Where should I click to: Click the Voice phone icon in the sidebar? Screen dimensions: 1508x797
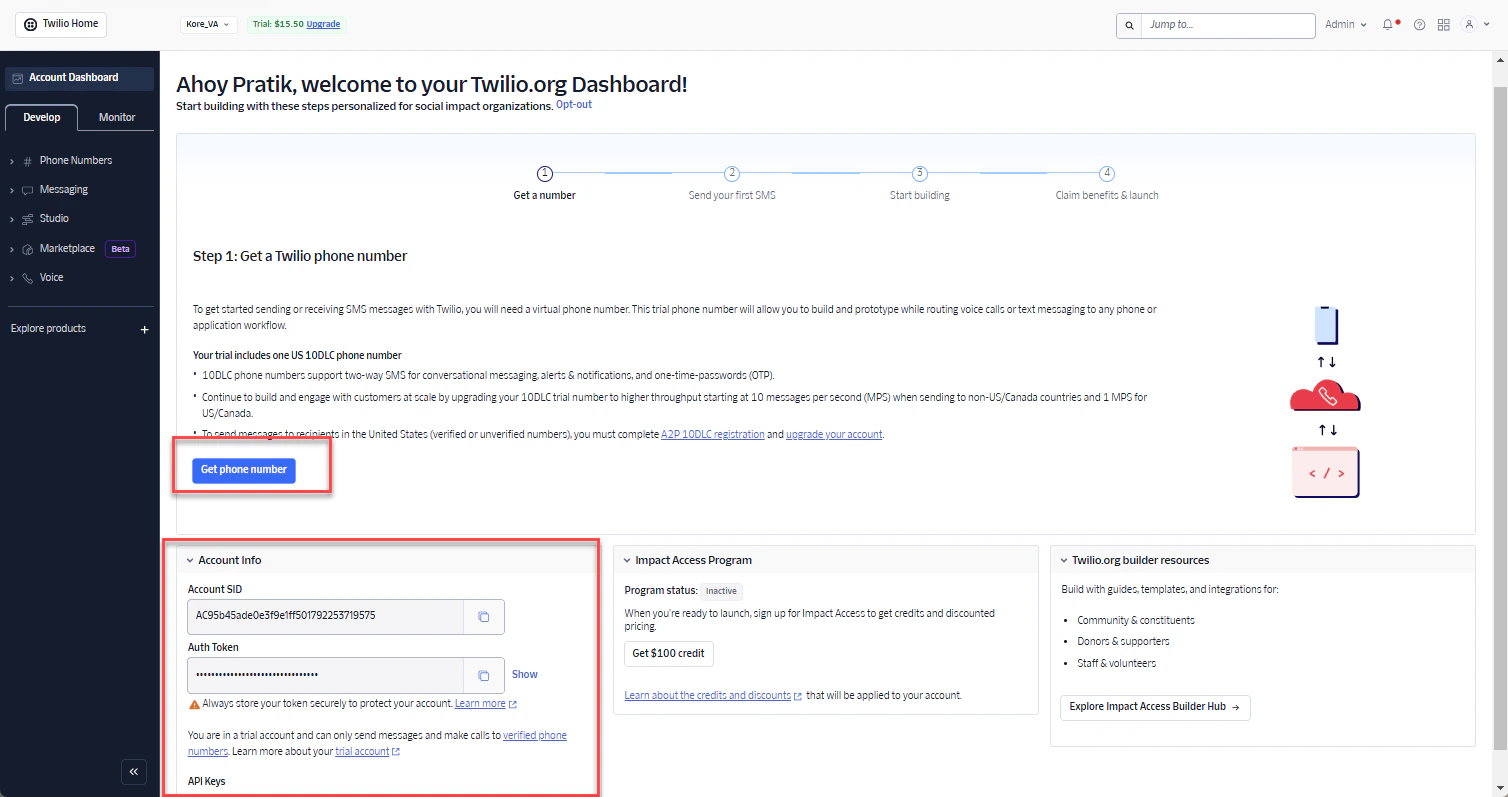pos(27,278)
